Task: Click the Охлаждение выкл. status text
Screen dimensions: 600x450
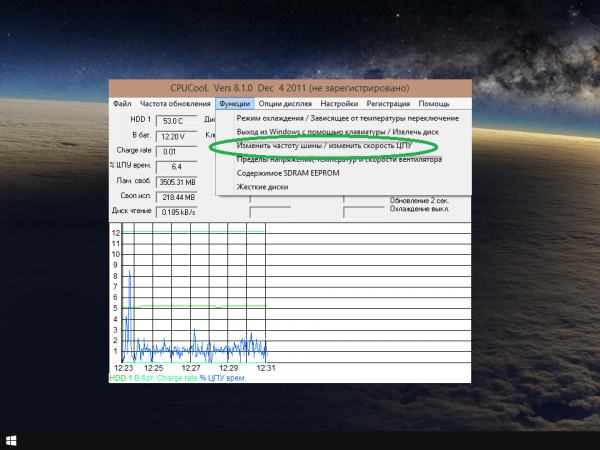Action: point(419,209)
